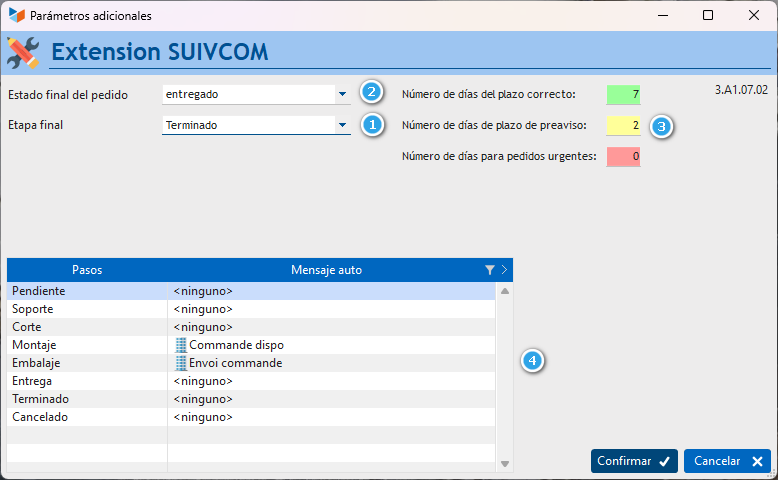The height and width of the screenshot is (480, 778).
Task: Open the Estado final del pedido dropdown arrow
Action: click(x=342, y=94)
